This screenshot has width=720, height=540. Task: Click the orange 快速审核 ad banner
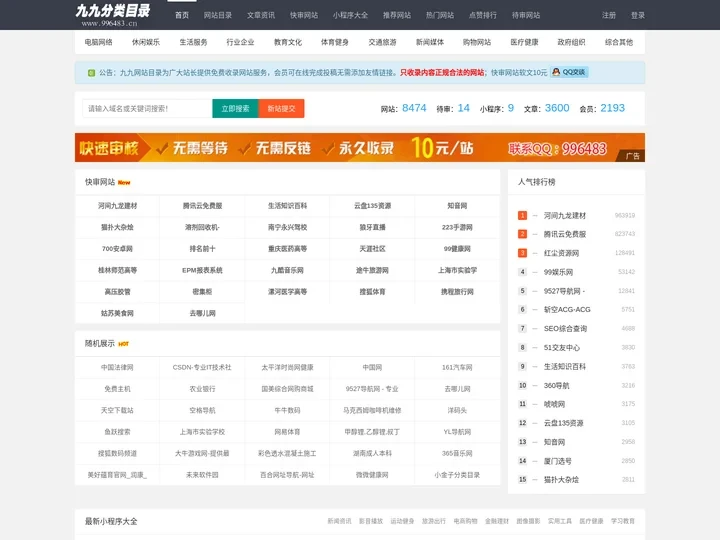point(360,147)
